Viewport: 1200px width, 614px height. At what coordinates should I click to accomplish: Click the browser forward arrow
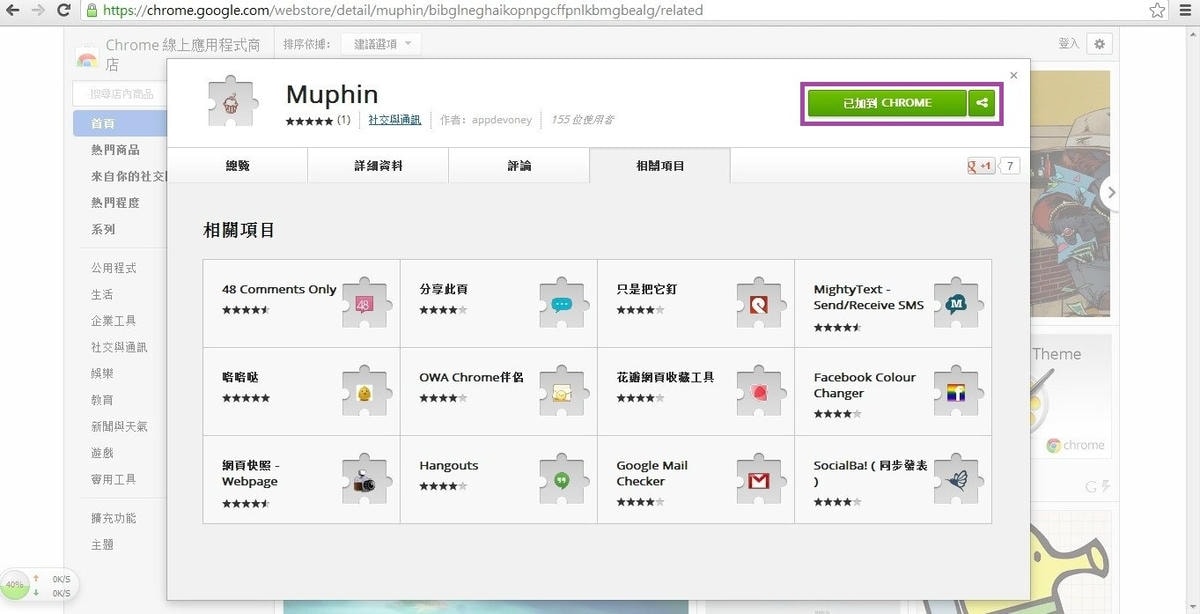(38, 11)
